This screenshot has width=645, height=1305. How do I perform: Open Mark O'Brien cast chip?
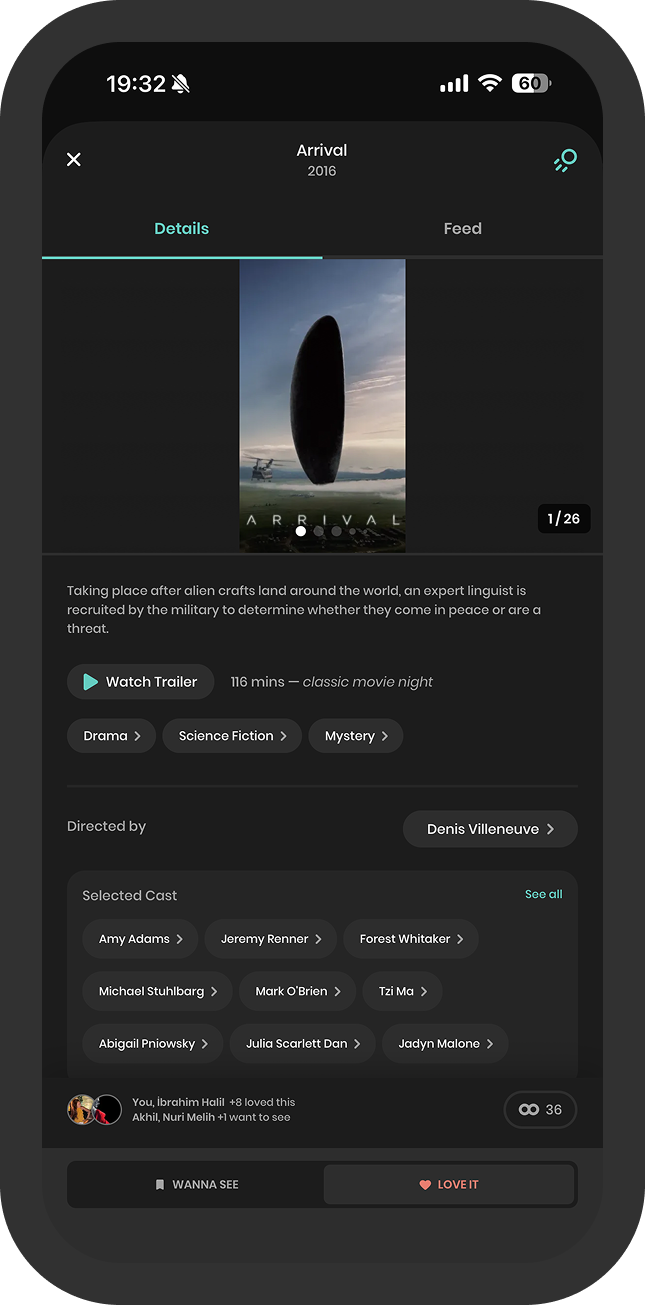298,991
